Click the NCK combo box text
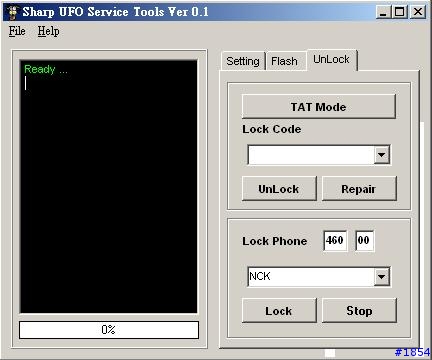 (260, 276)
